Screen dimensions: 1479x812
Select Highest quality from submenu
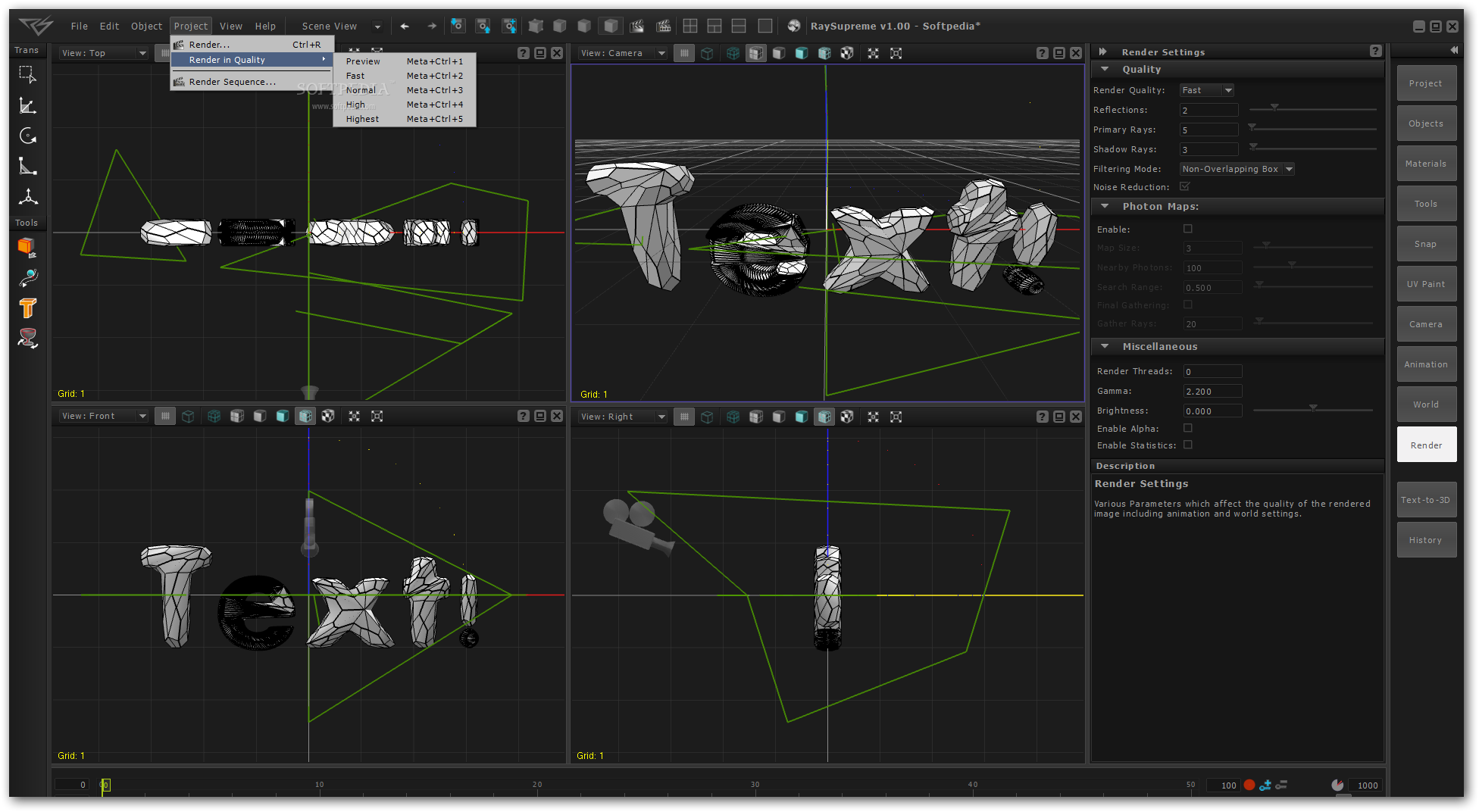(404, 119)
